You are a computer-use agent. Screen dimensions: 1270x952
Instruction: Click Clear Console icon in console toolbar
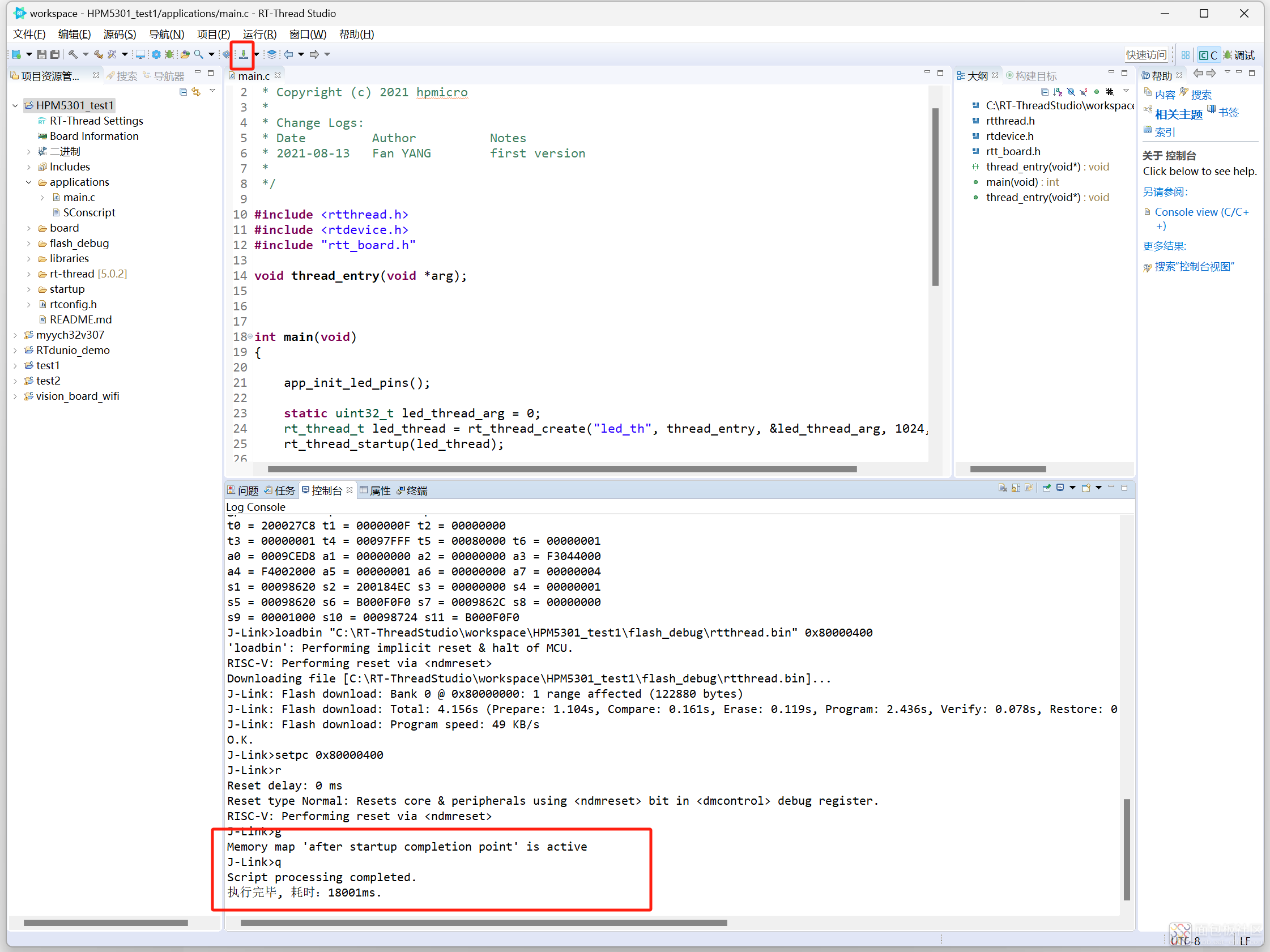pos(1003,488)
